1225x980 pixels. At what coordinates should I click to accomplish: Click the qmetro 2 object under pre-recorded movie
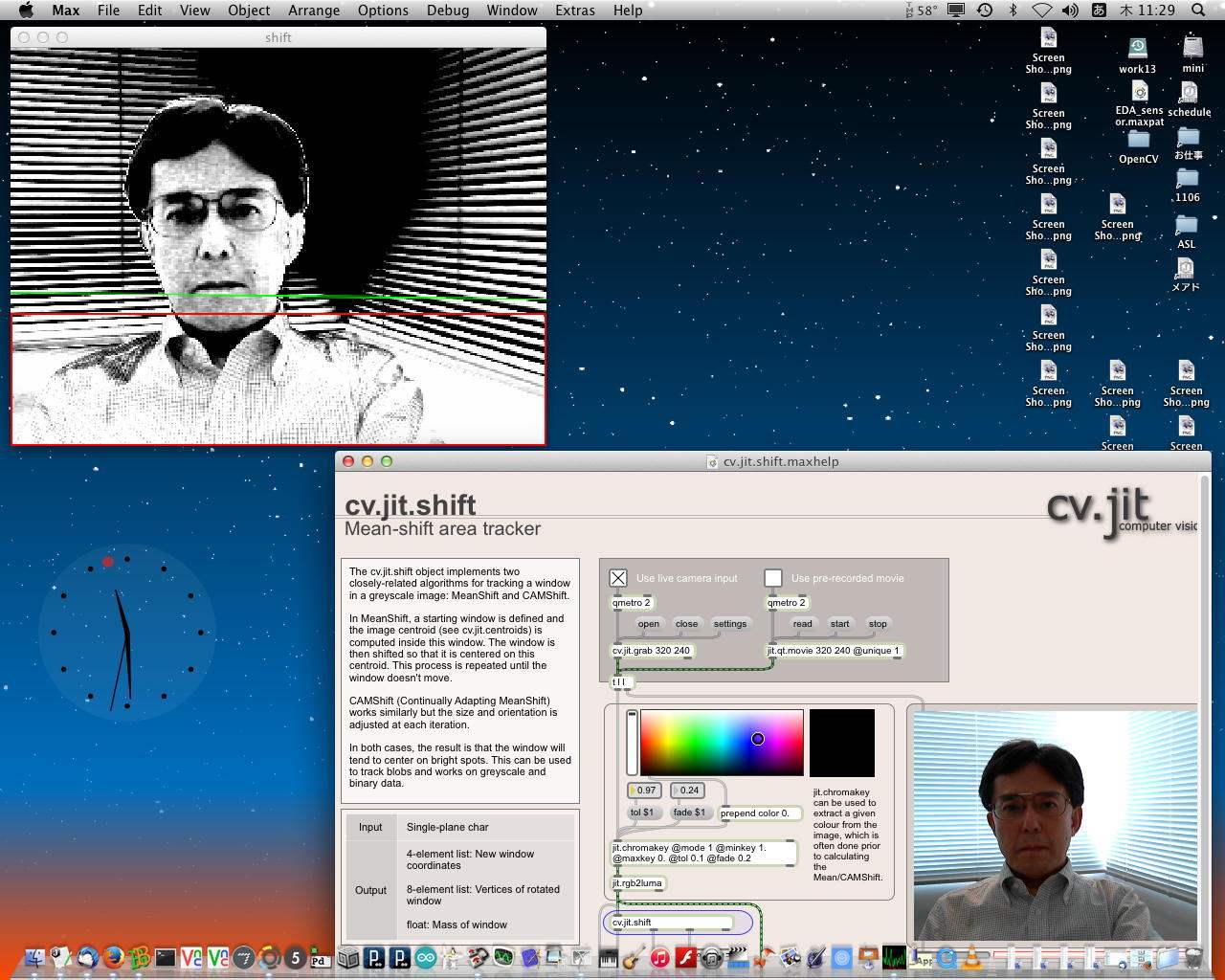pos(787,603)
